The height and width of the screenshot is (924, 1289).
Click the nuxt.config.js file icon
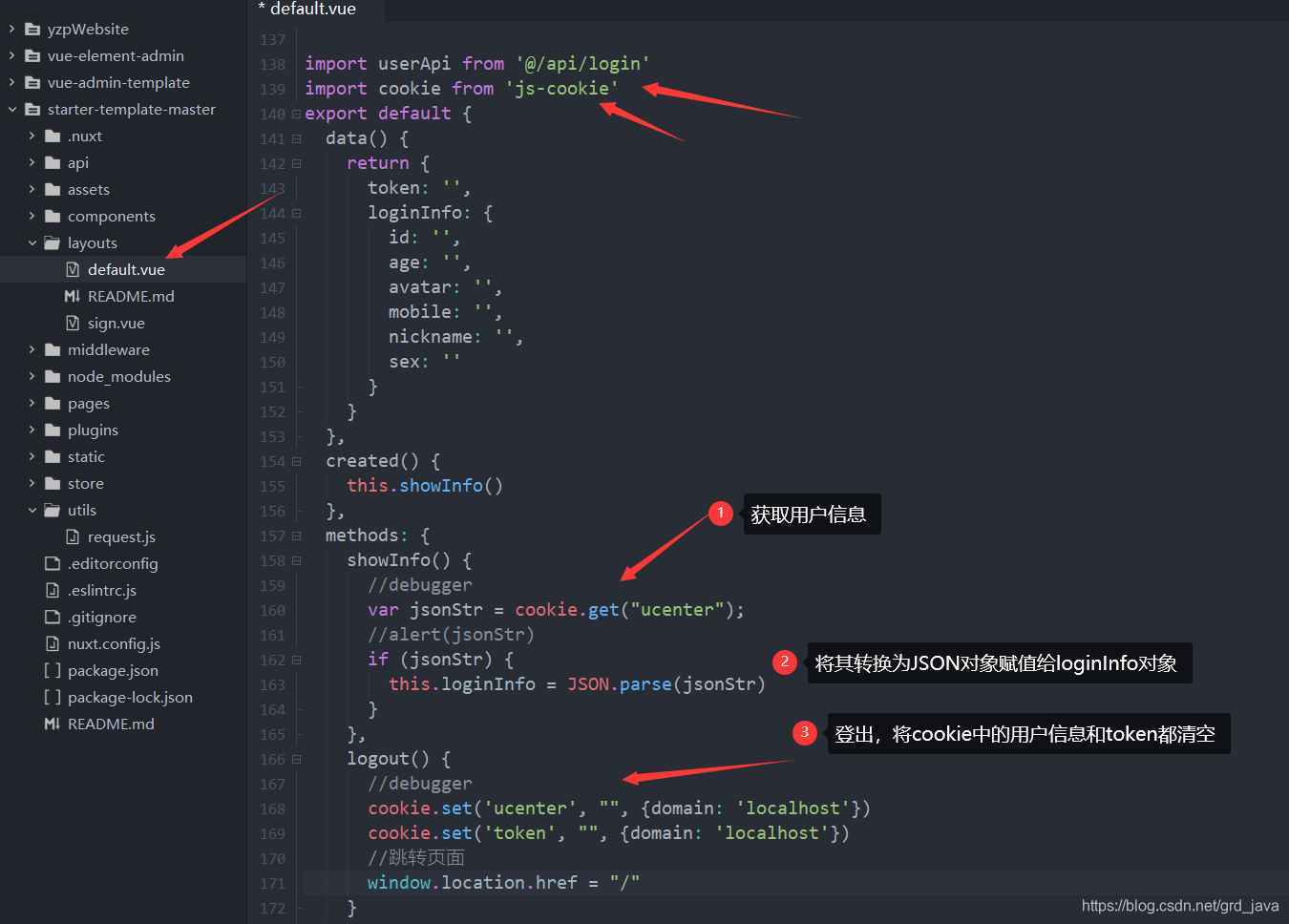point(53,643)
